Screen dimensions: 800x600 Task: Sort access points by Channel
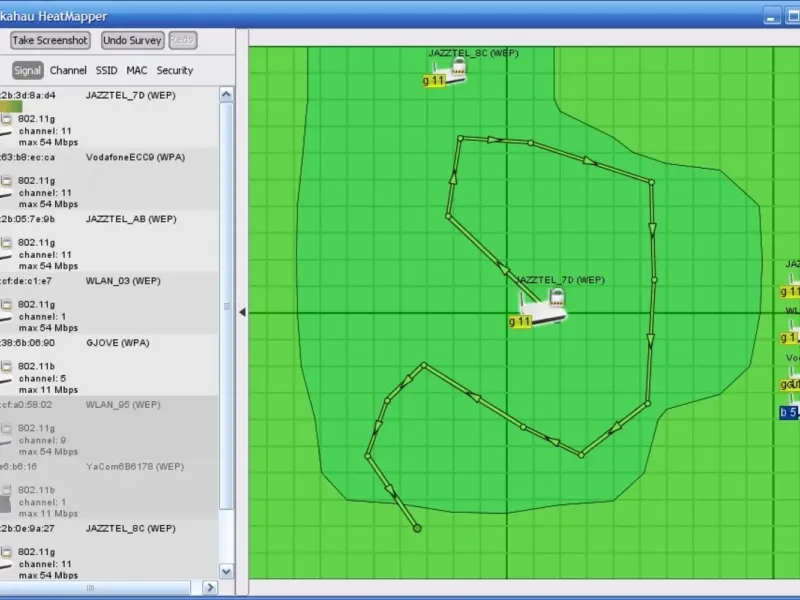click(x=68, y=70)
